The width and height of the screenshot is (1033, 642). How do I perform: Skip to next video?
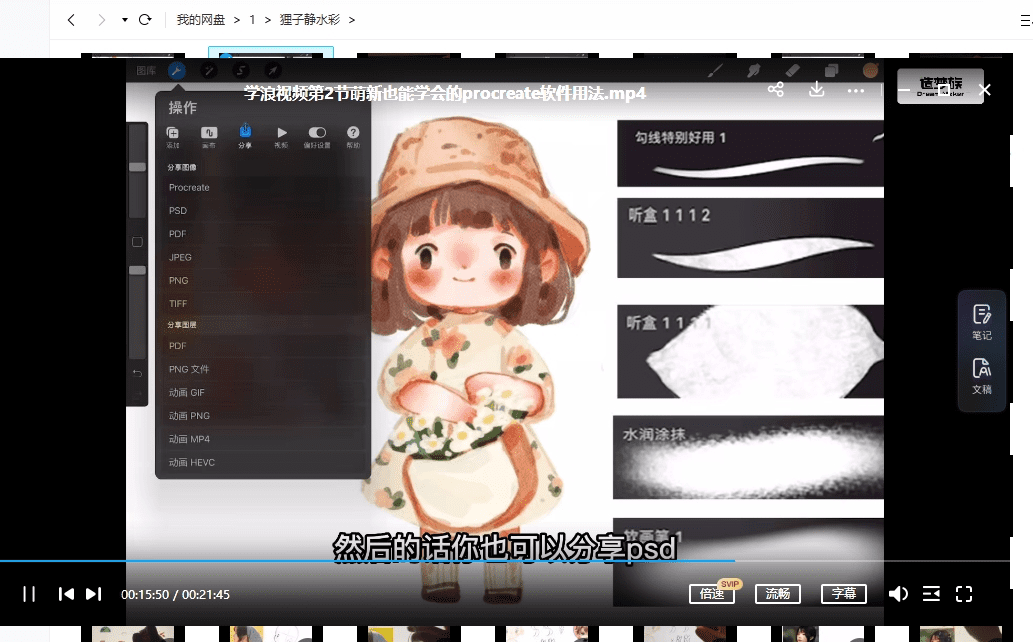[x=94, y=594]
